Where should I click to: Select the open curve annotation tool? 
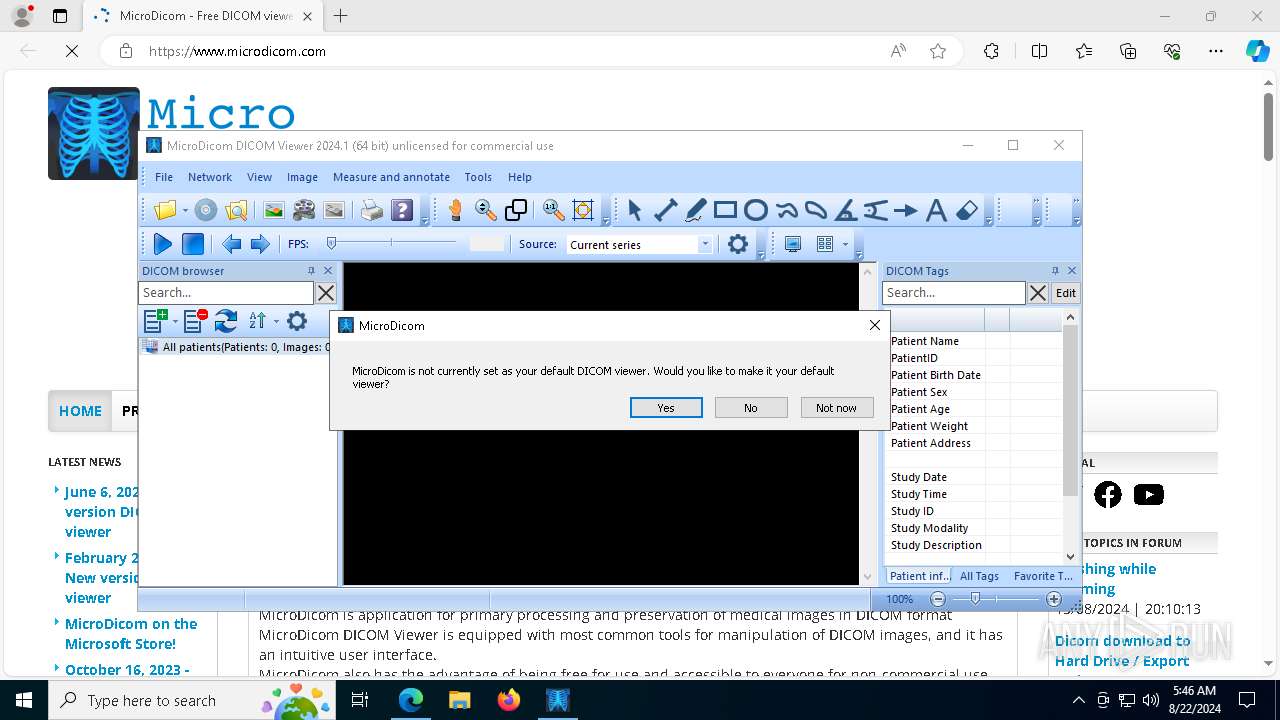pyautogui.click(x=786, y=210)
